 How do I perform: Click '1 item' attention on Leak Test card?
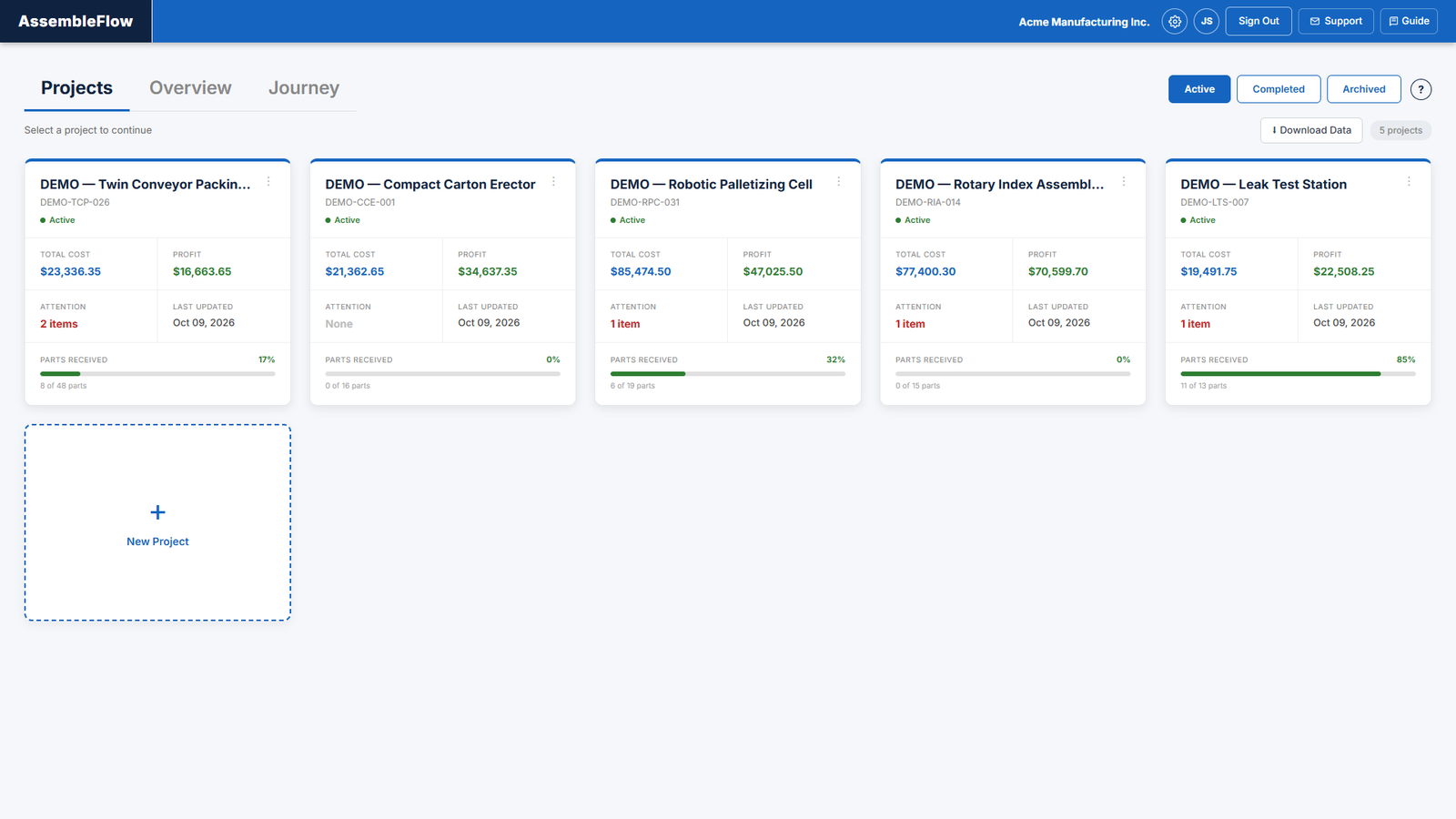[x=1196, y=324]
